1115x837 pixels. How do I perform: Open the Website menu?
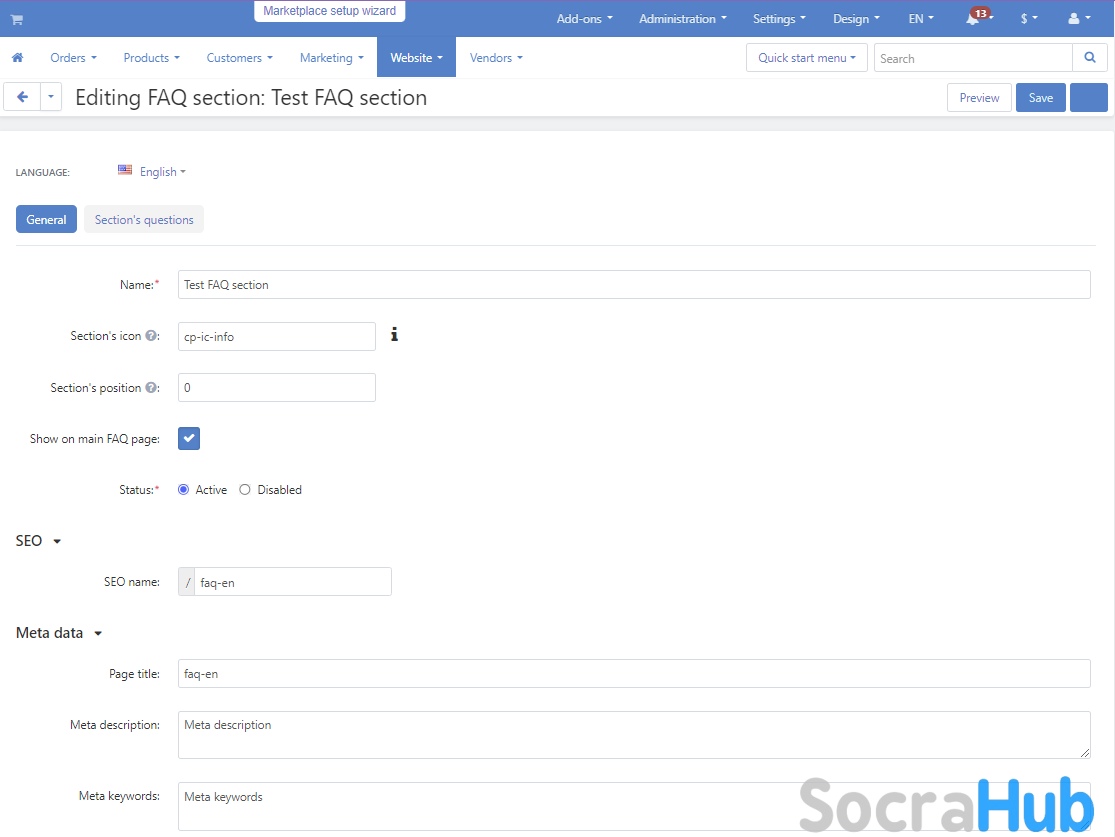416,58
